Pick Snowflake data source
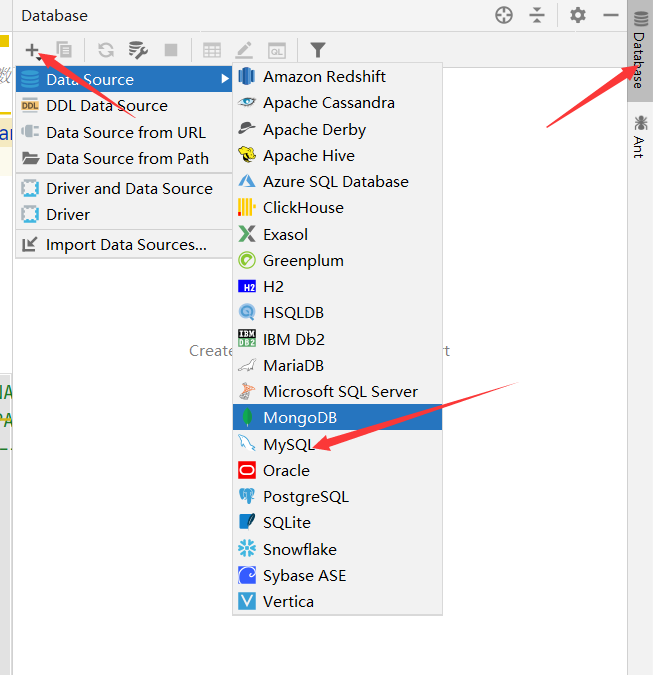The image size is (653, 675). [337, 549]
